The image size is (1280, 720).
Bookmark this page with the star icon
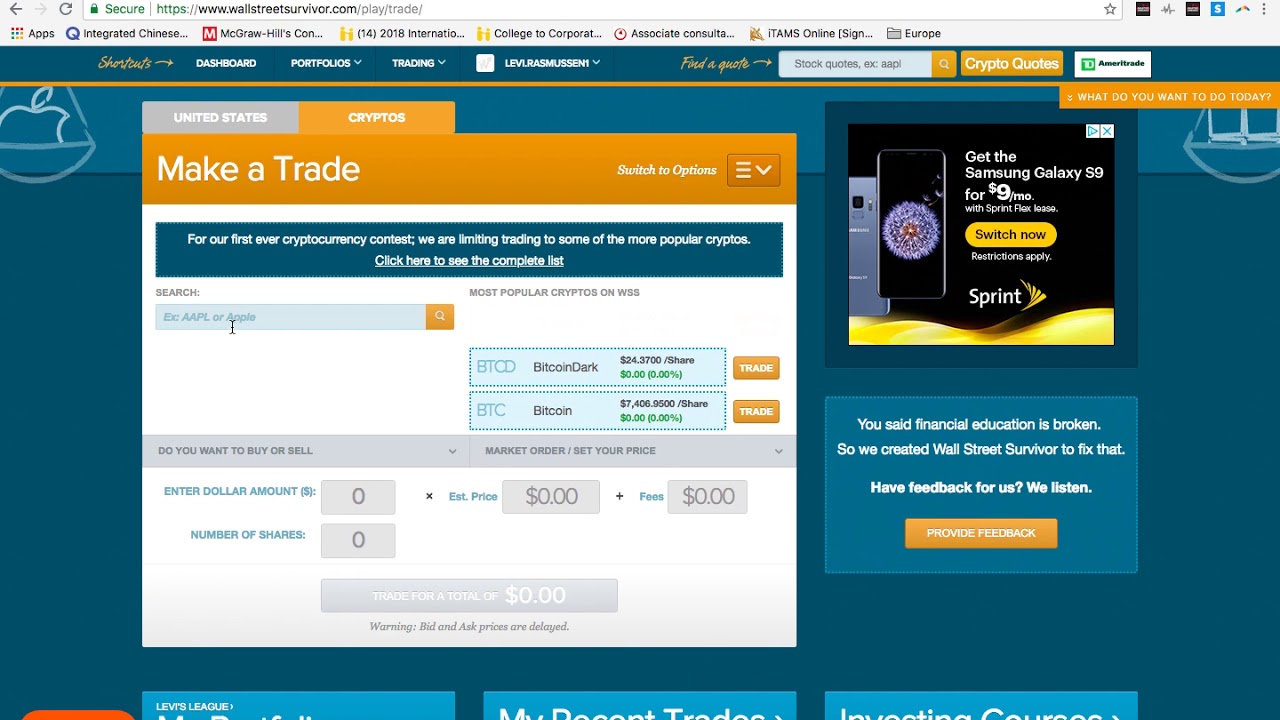pos(1110,9)
